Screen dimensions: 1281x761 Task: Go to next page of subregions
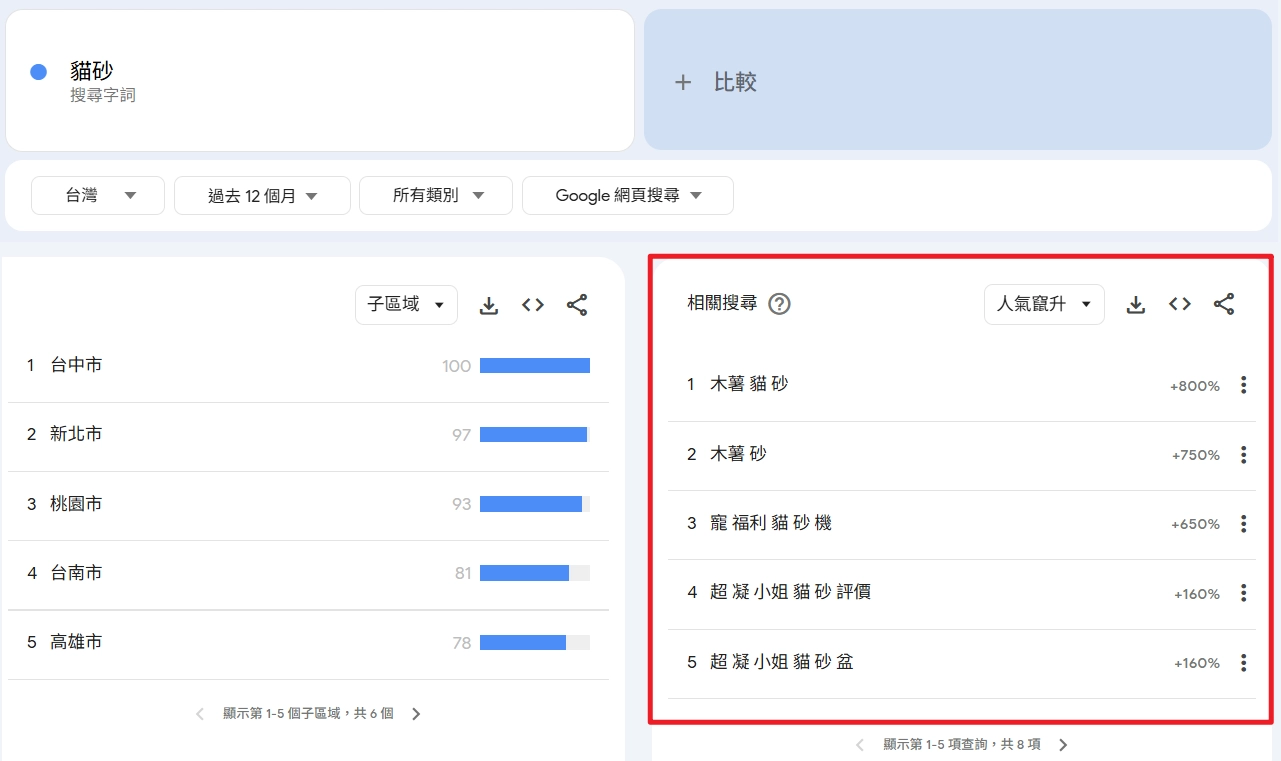pos(416,713)
